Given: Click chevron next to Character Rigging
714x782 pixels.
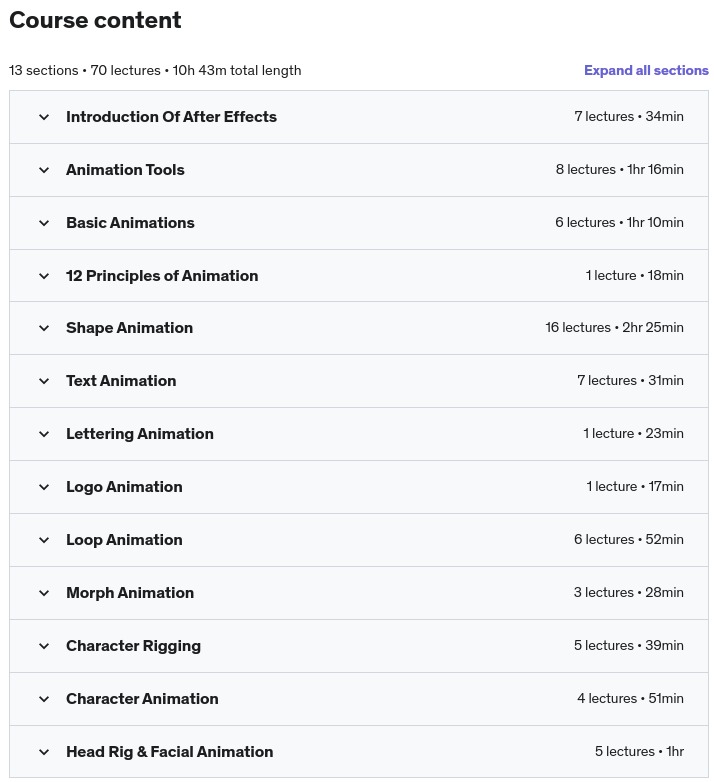Looking at the screenshot, I should tap(44, 646).
